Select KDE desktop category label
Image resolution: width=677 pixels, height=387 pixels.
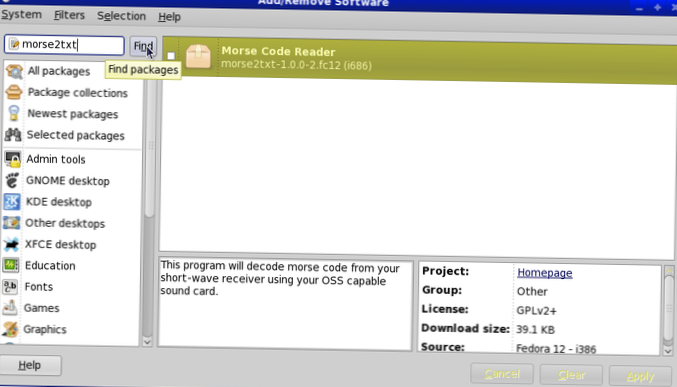(59, 202)
